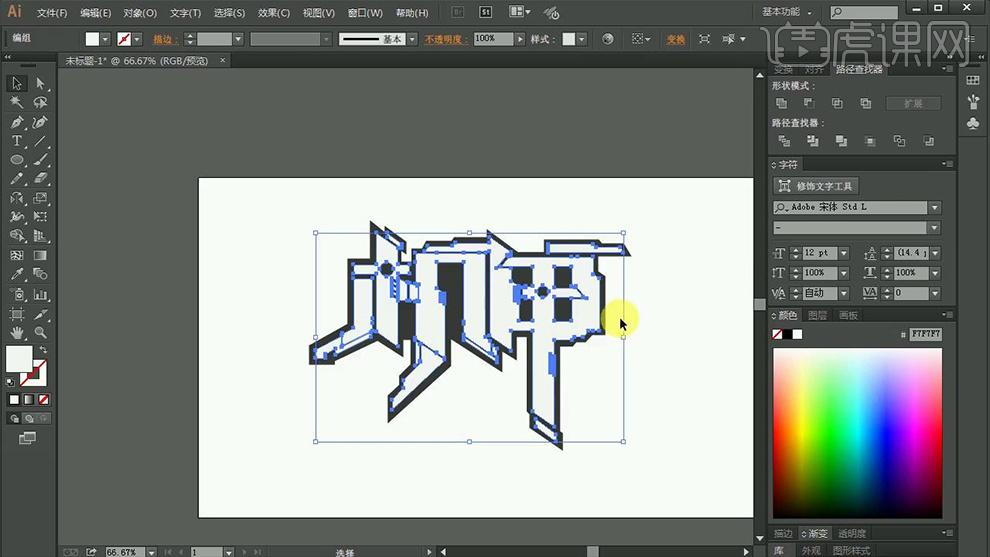Expand the font size 12 pt dropdown
The height and width of the screenshot is (557, 990).
click(844, 253)
